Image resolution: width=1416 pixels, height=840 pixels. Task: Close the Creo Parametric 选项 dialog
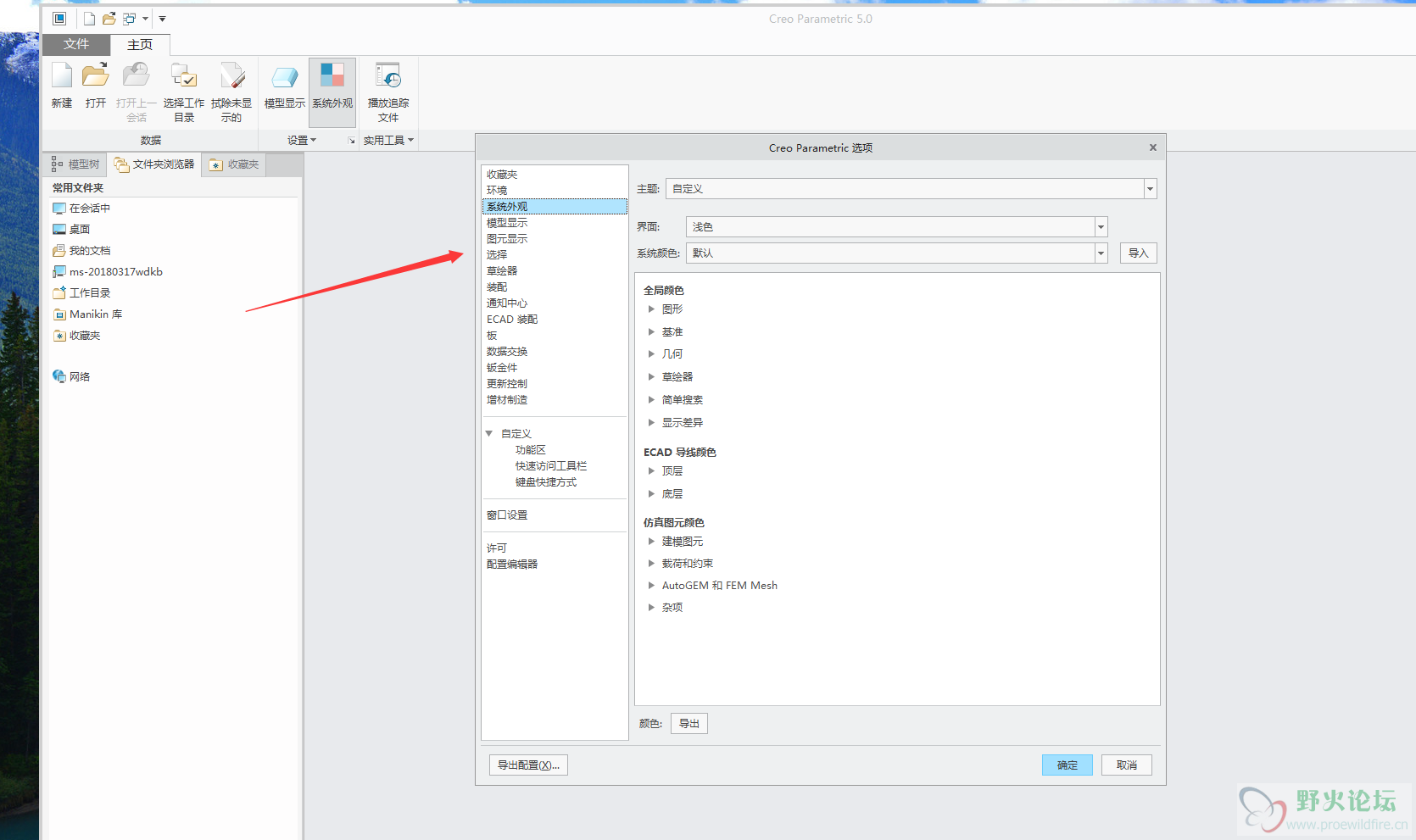pyautogui.click(x=1153, y=147)
